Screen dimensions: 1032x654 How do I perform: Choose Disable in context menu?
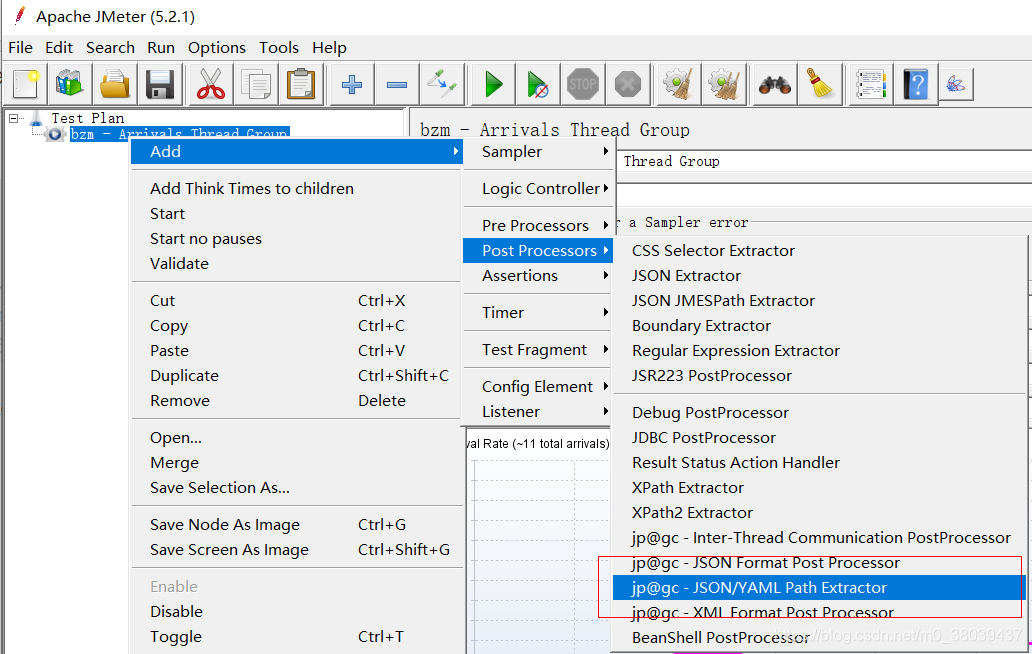pos(296,611)
